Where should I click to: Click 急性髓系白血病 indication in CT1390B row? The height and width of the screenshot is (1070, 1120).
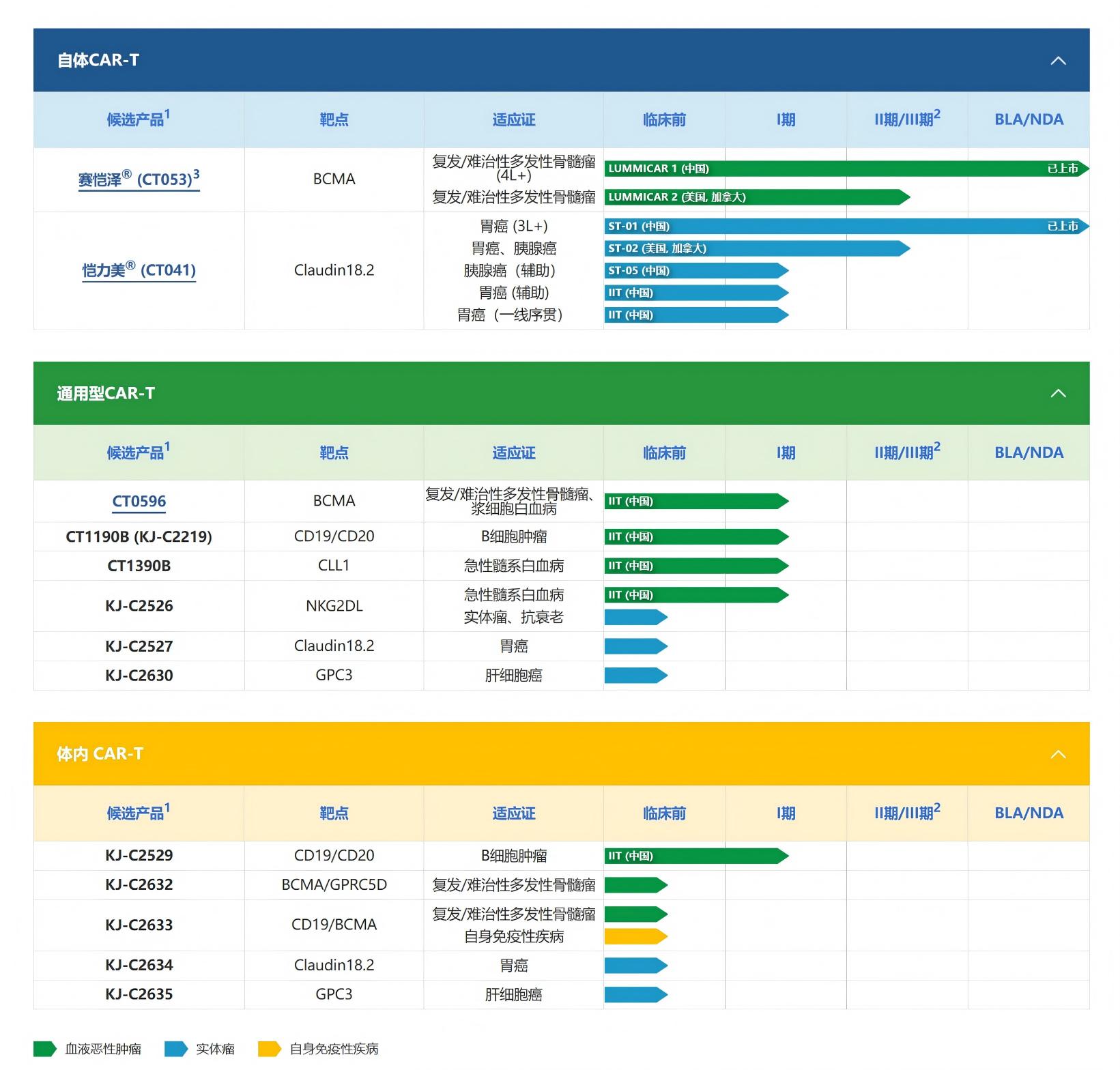(x=514, y=566)
